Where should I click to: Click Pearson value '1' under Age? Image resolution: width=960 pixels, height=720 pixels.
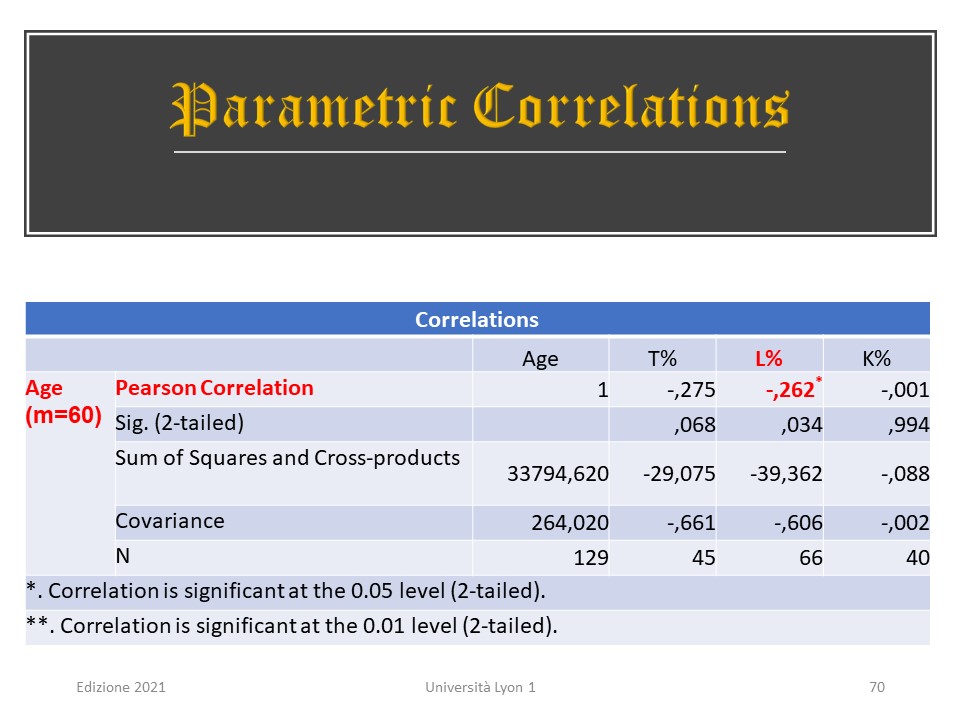(602, 390)
